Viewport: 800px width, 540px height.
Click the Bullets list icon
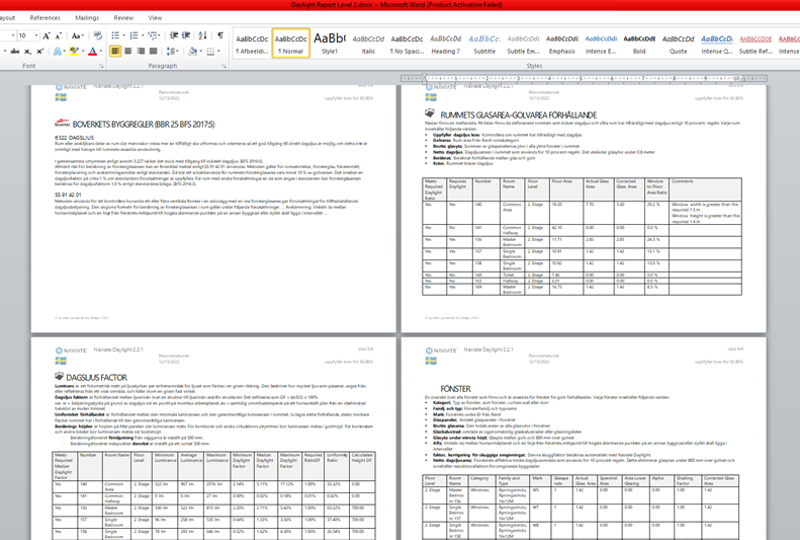click(x=115, y=36)
